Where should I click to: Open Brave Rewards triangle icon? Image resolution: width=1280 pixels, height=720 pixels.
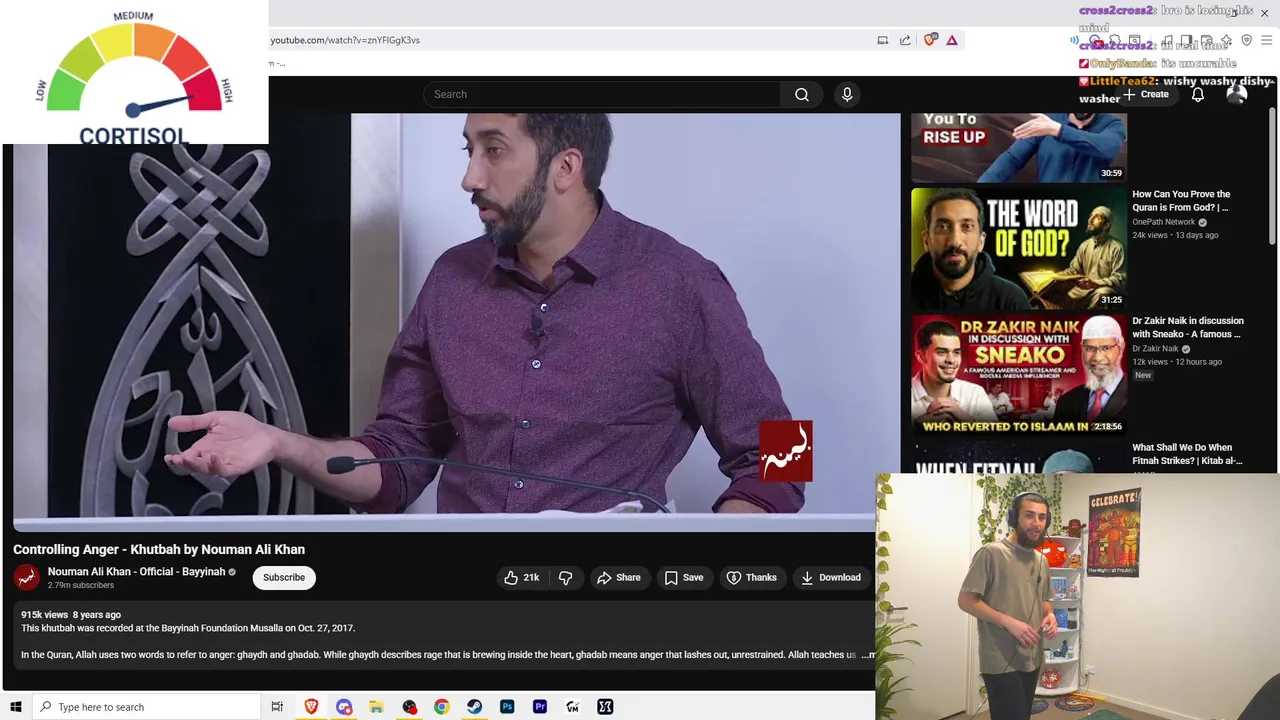(x=952, y=40)
